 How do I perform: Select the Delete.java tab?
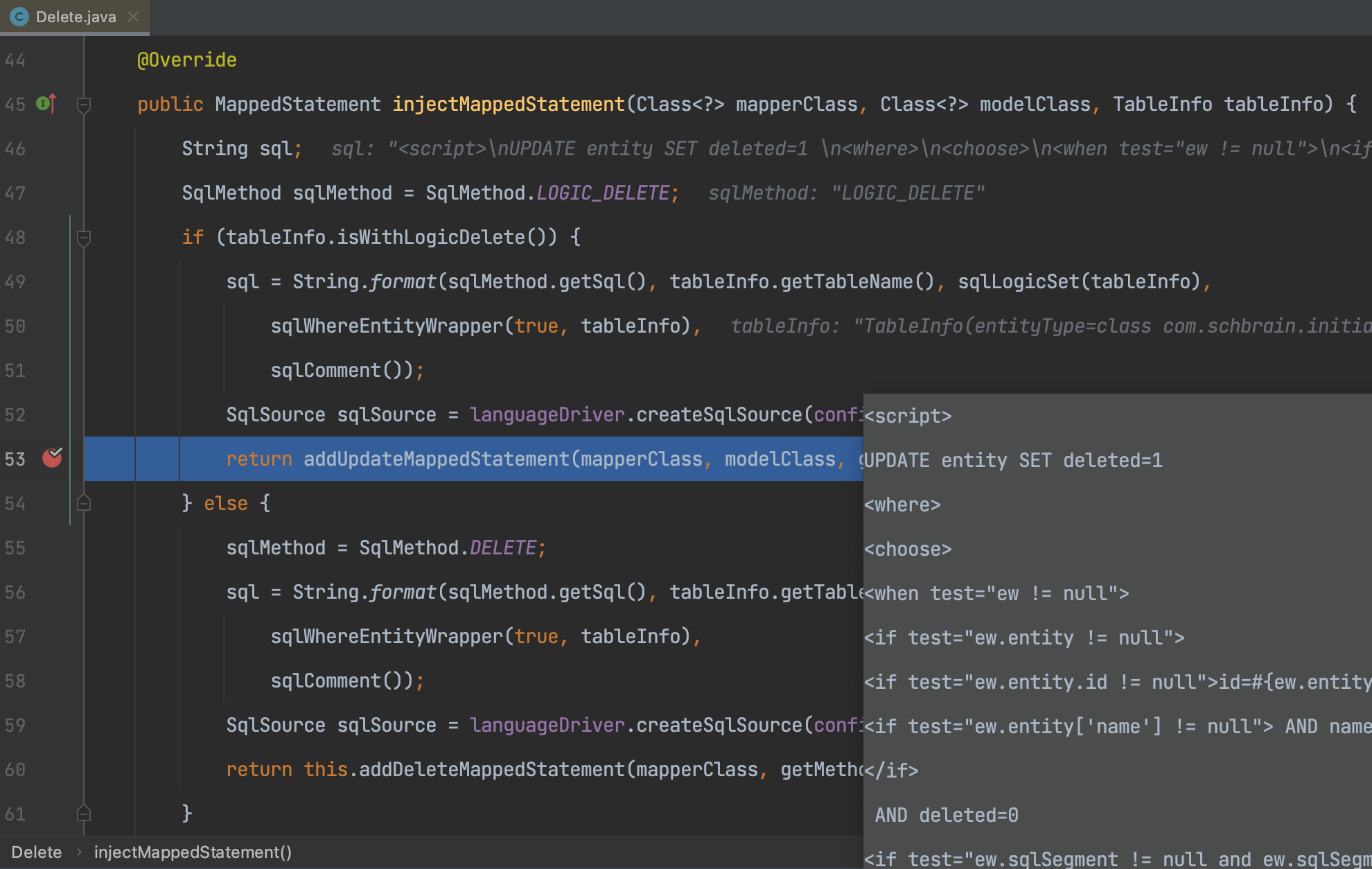(76, 17)
